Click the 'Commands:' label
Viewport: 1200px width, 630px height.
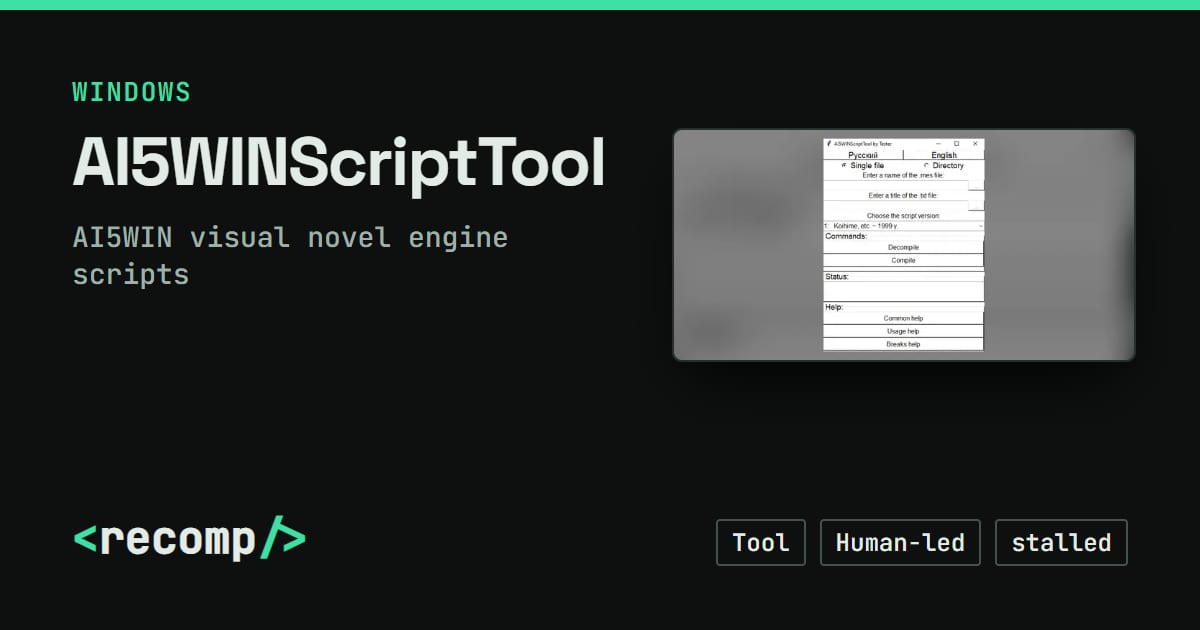[x=846, y=236]
